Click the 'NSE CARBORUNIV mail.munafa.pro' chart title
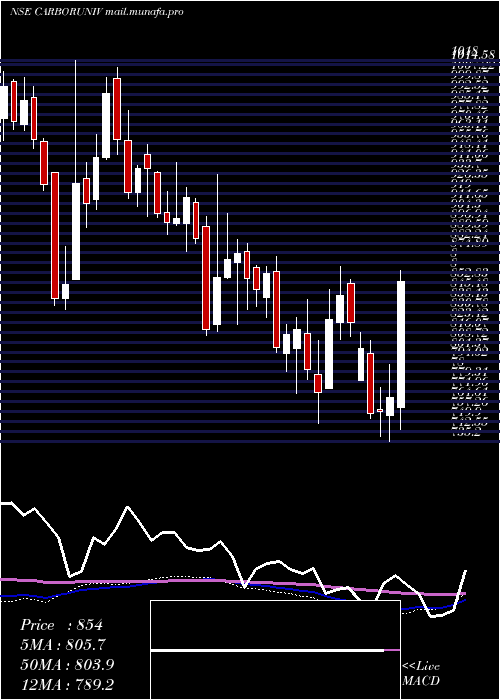500x700 pixels. [96, 12]
